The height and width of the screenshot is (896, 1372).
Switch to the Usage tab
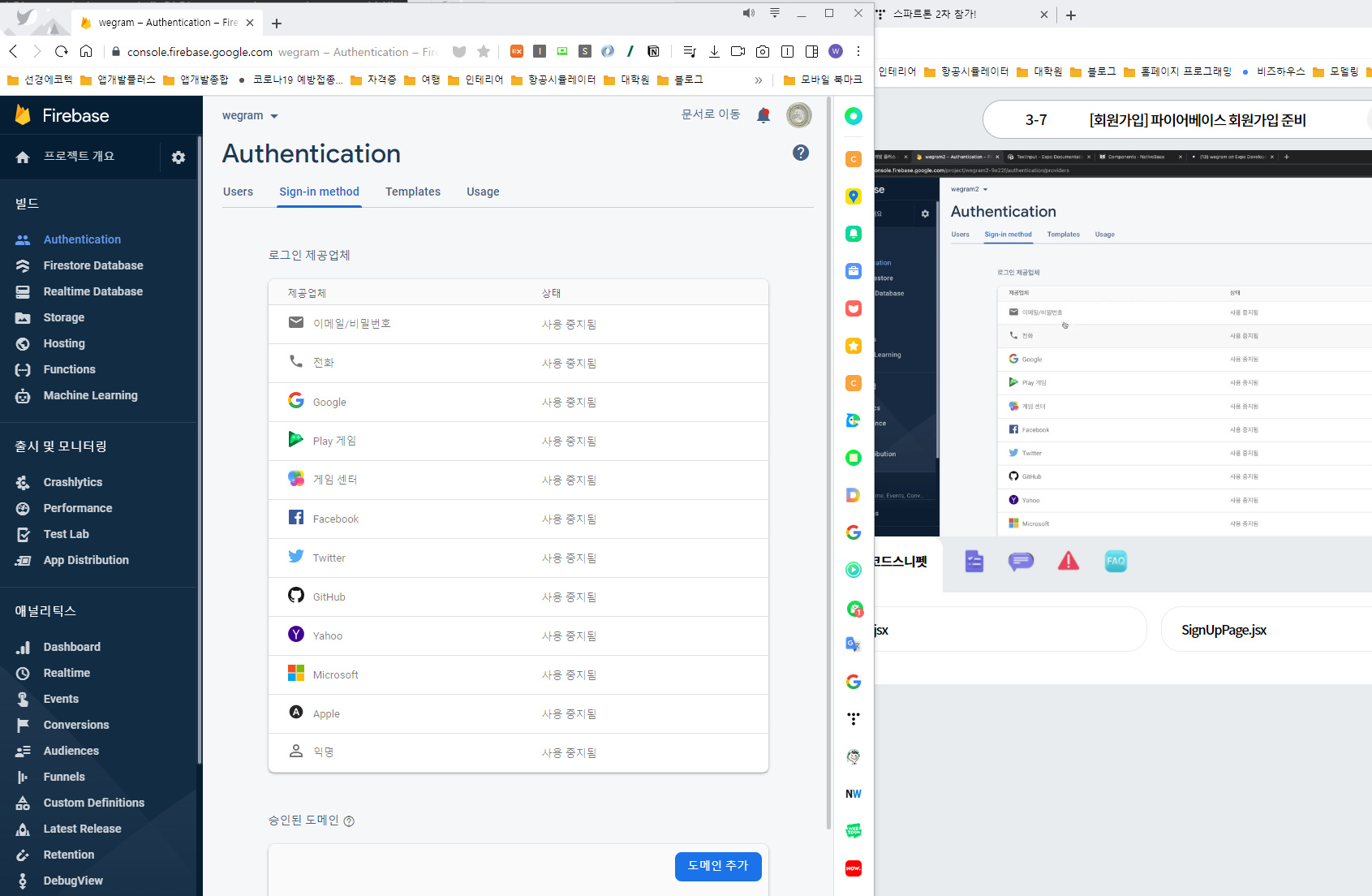click(483, 192)
